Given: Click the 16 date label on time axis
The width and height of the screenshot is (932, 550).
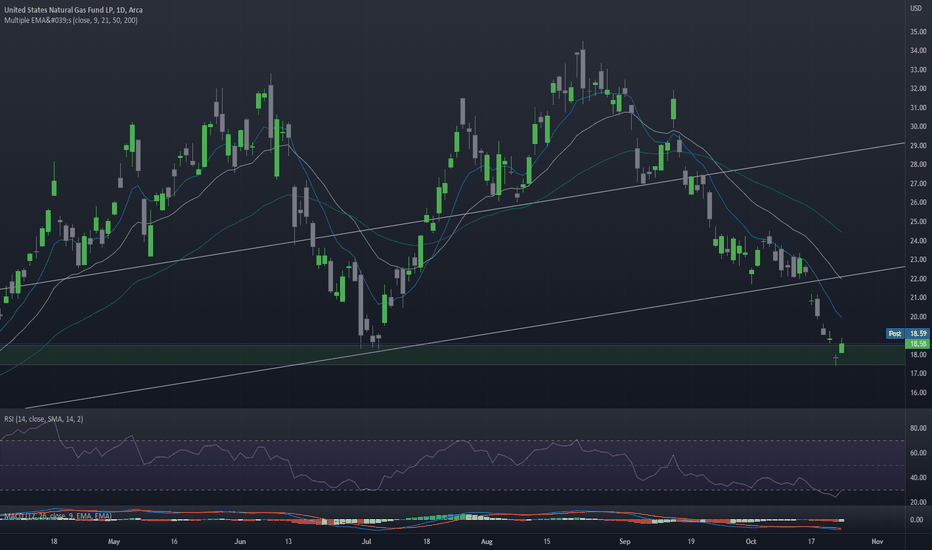Looking at the screenshot, I should click(x=174, y=542).
